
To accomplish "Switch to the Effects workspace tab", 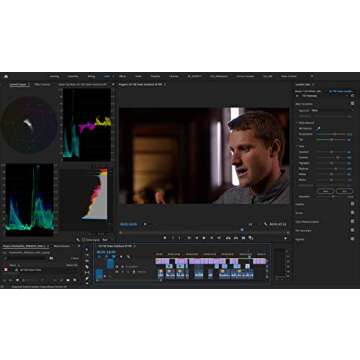I will coord(122,76).
